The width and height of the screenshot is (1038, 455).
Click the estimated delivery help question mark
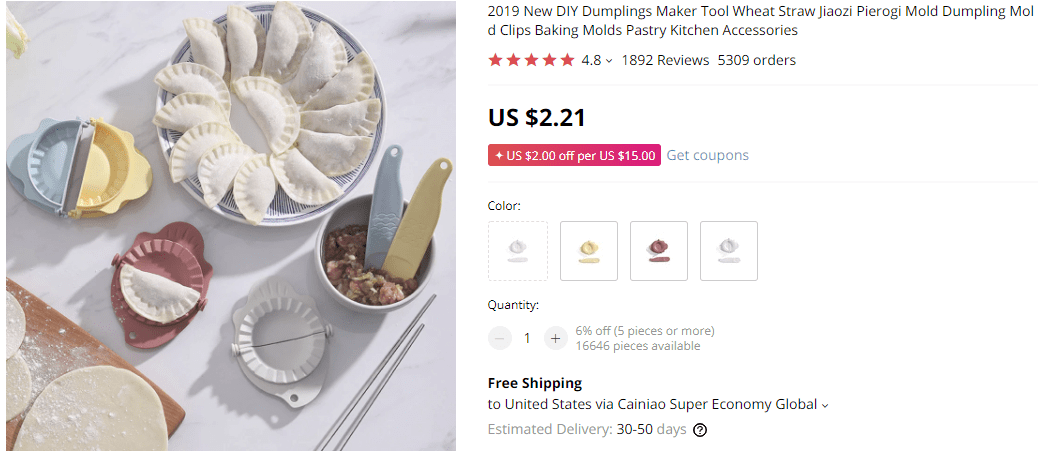point(700,430)
